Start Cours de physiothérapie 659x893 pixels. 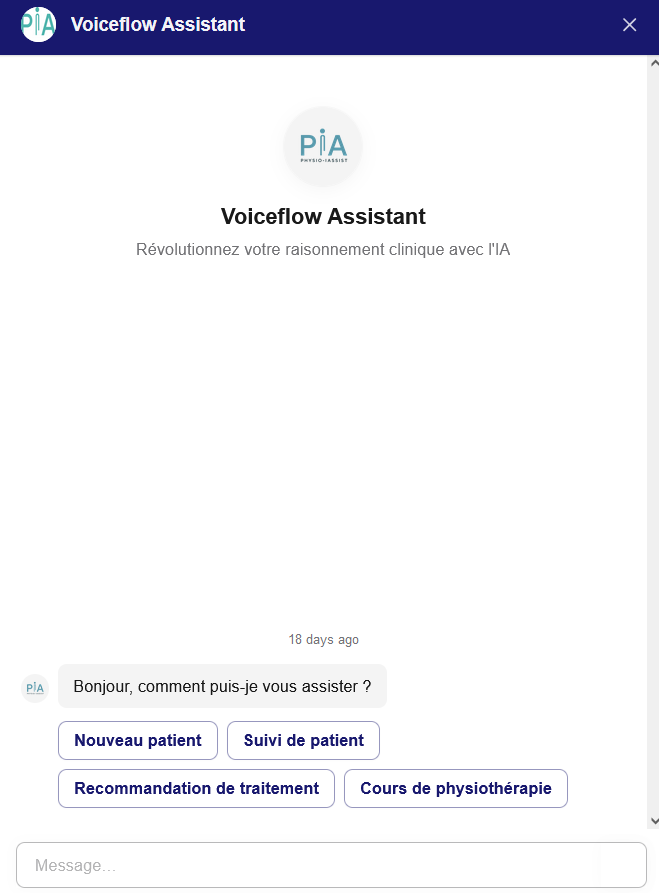pos(456,788)
